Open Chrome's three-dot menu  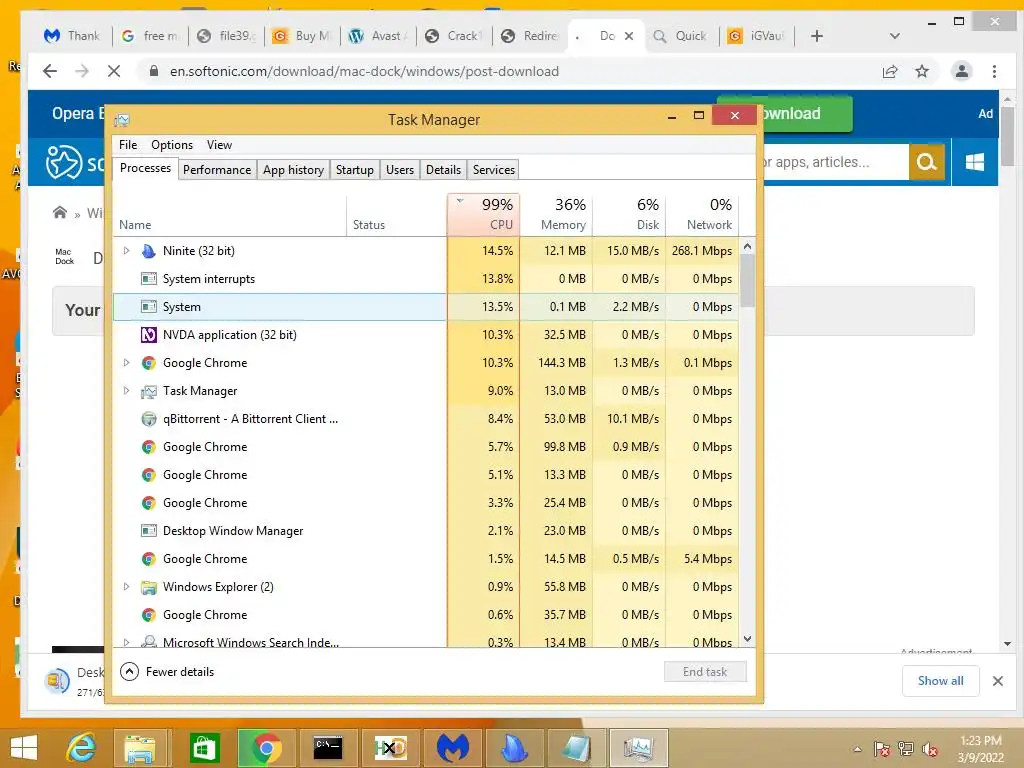pyautogui.click(x=994, y=71)
